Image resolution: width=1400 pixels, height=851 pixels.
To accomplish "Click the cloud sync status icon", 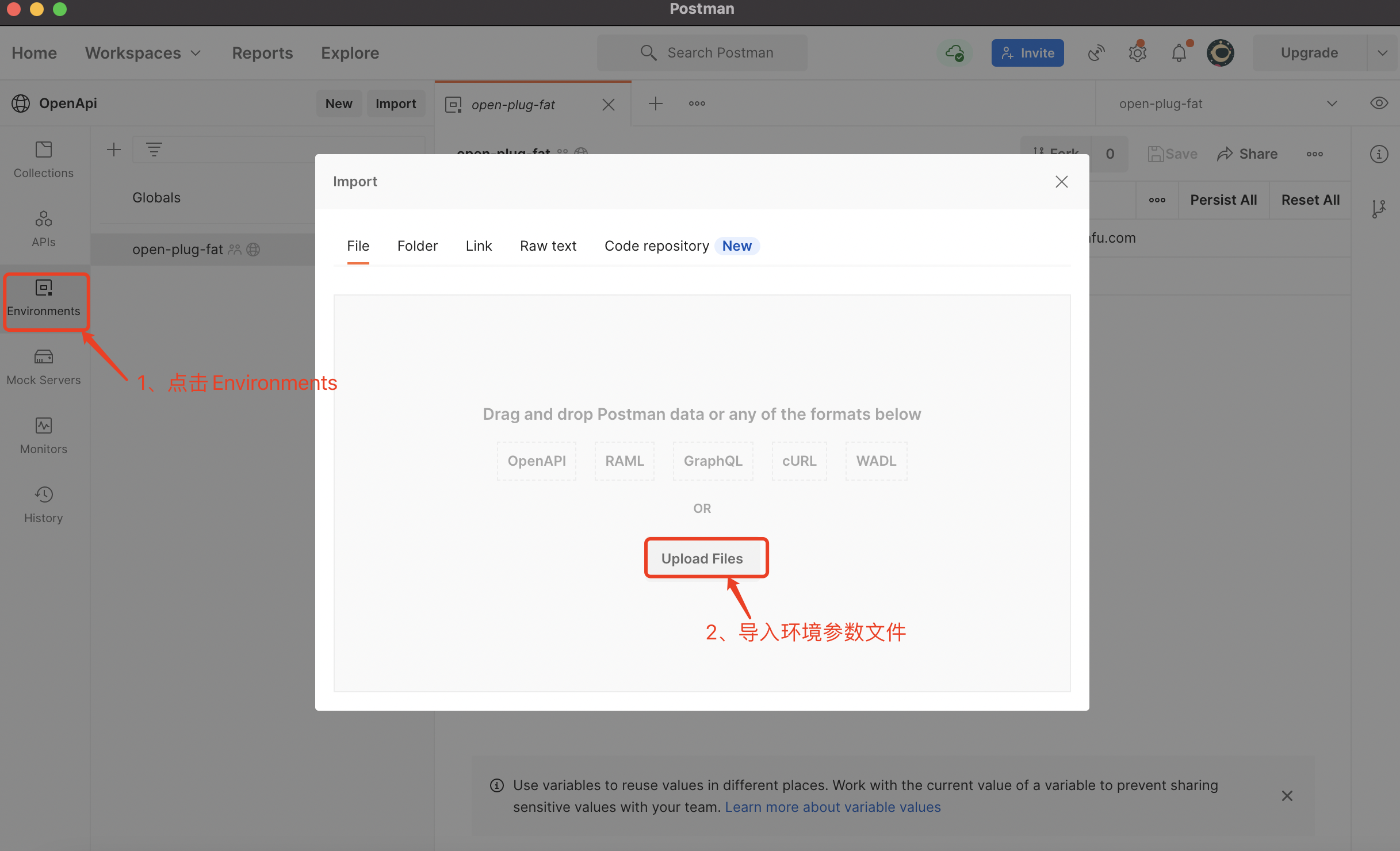I will [x=955, y=53].
